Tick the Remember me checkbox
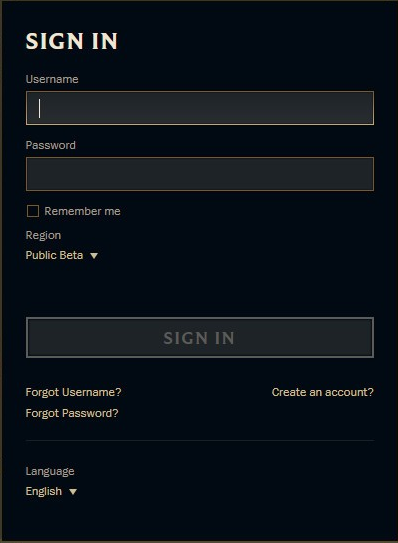Screen dimensions: 398x543 coord(33,211)
